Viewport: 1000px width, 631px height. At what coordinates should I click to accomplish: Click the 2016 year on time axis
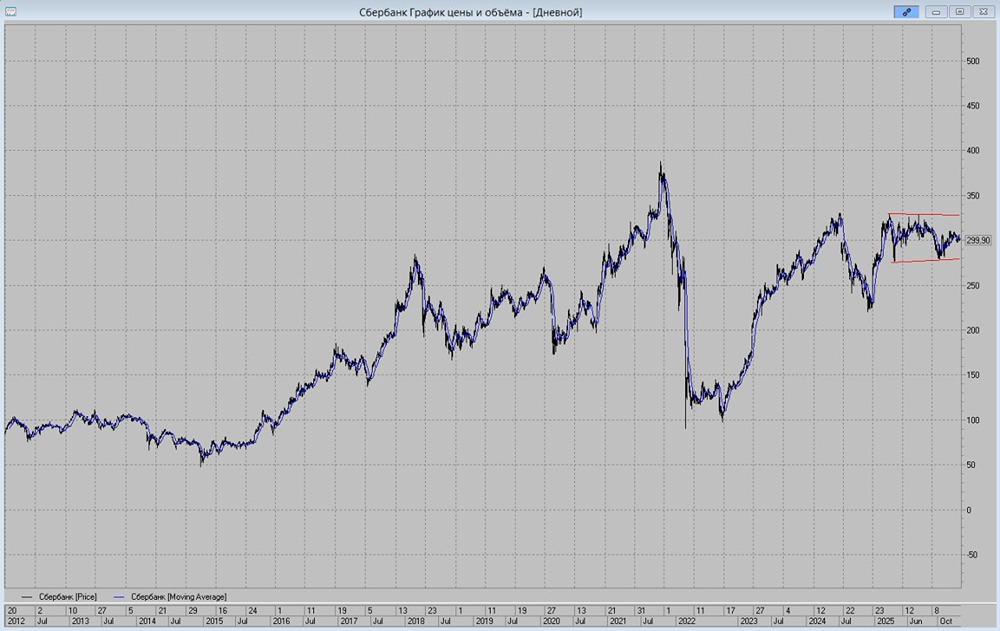click(x=281, y=621)
